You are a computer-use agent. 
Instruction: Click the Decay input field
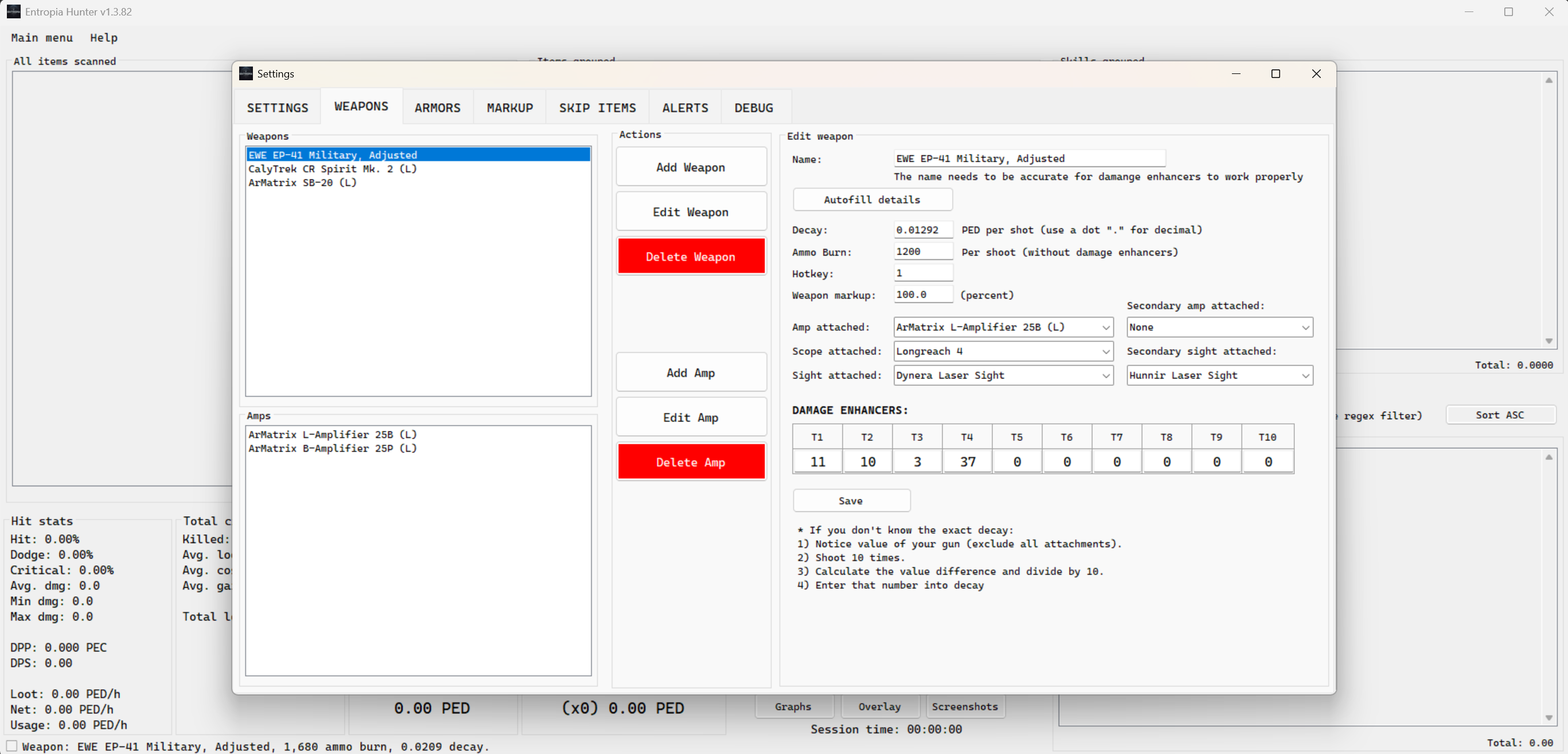coord(922,230)
